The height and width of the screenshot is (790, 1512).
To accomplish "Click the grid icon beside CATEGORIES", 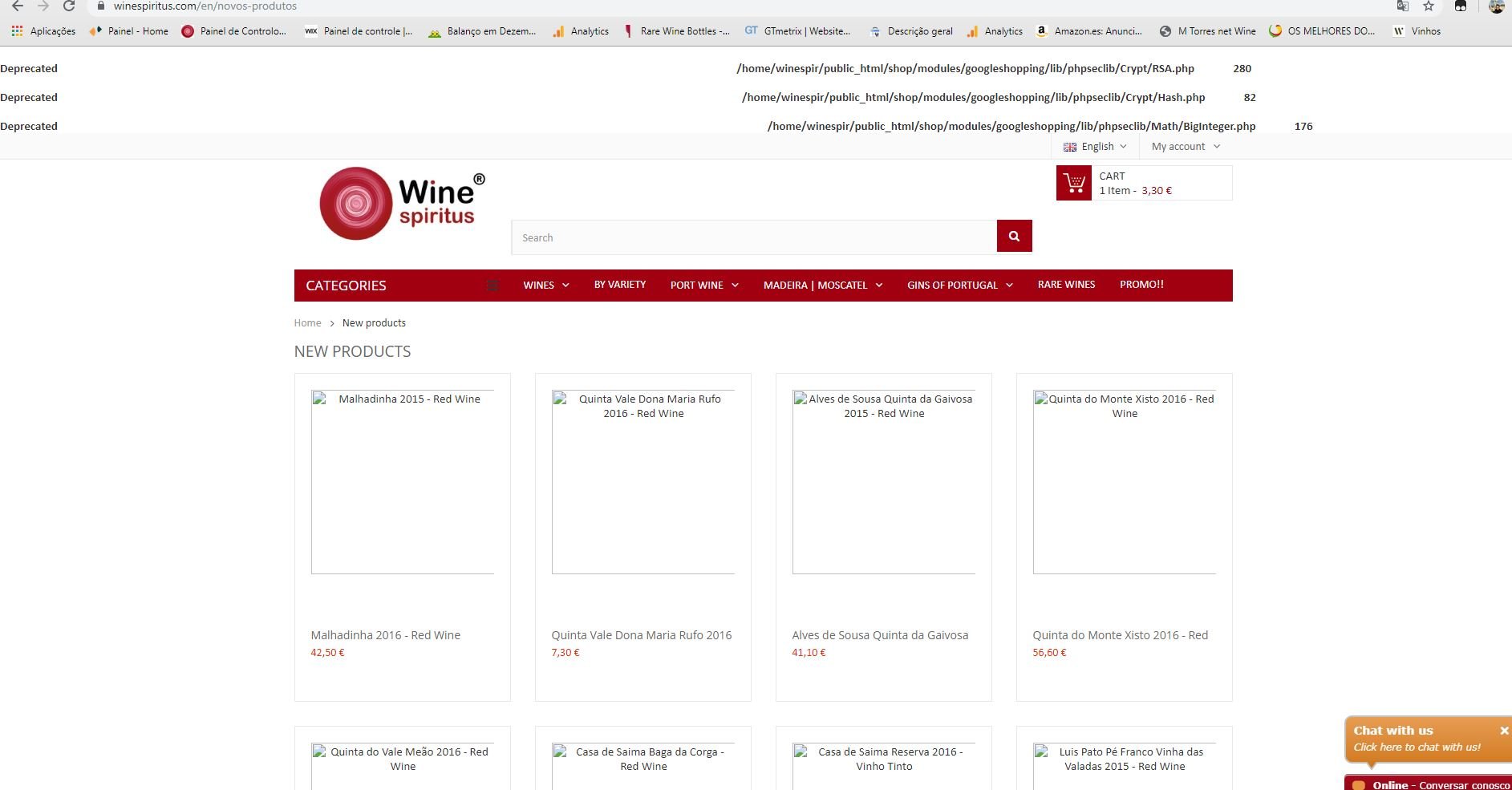I will 493,286.
